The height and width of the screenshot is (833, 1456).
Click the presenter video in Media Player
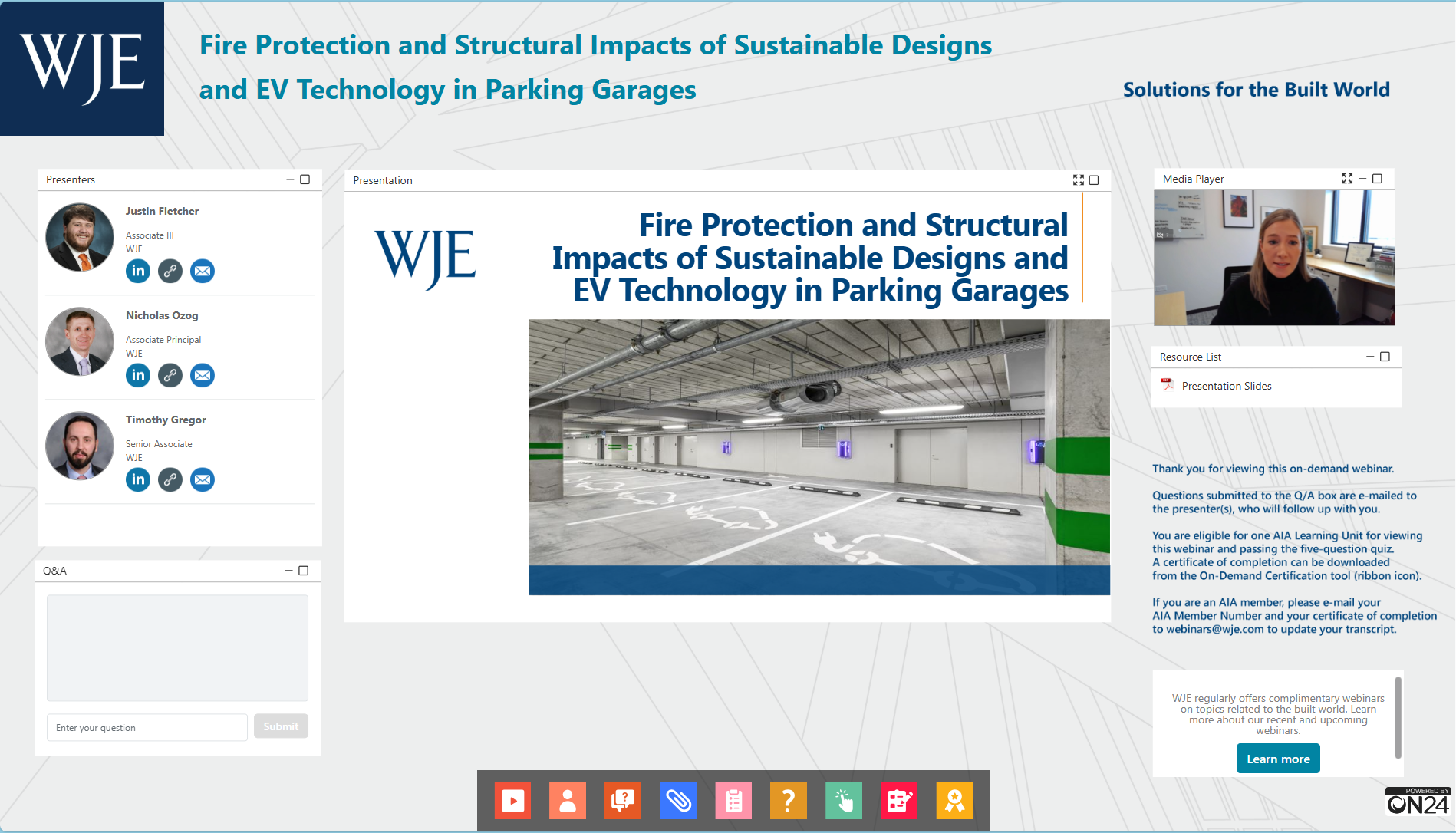[x=1274, y=257]
